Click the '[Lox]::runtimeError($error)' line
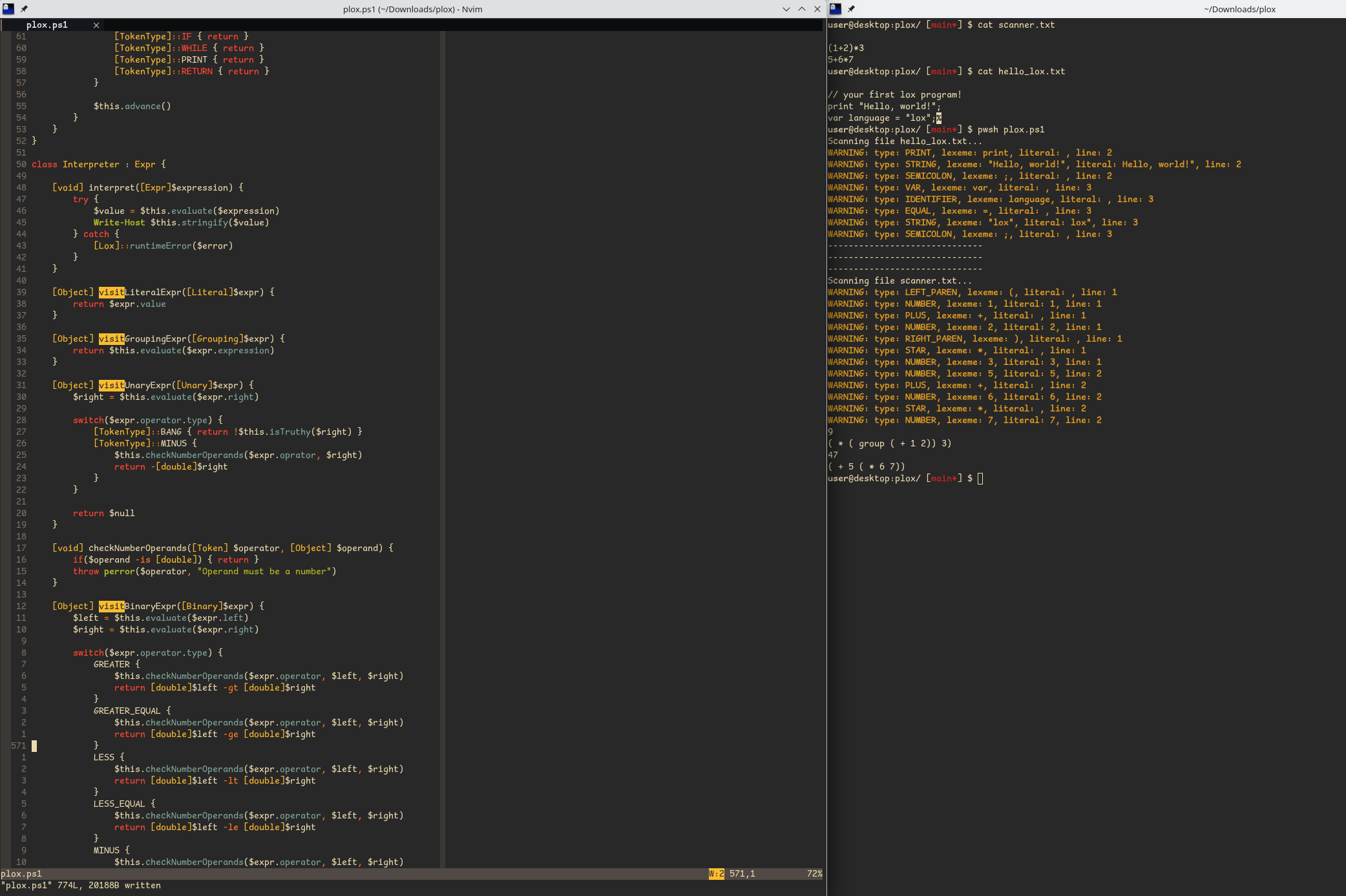Viewport: 1346px width, 896px height. tap(163, 246)
